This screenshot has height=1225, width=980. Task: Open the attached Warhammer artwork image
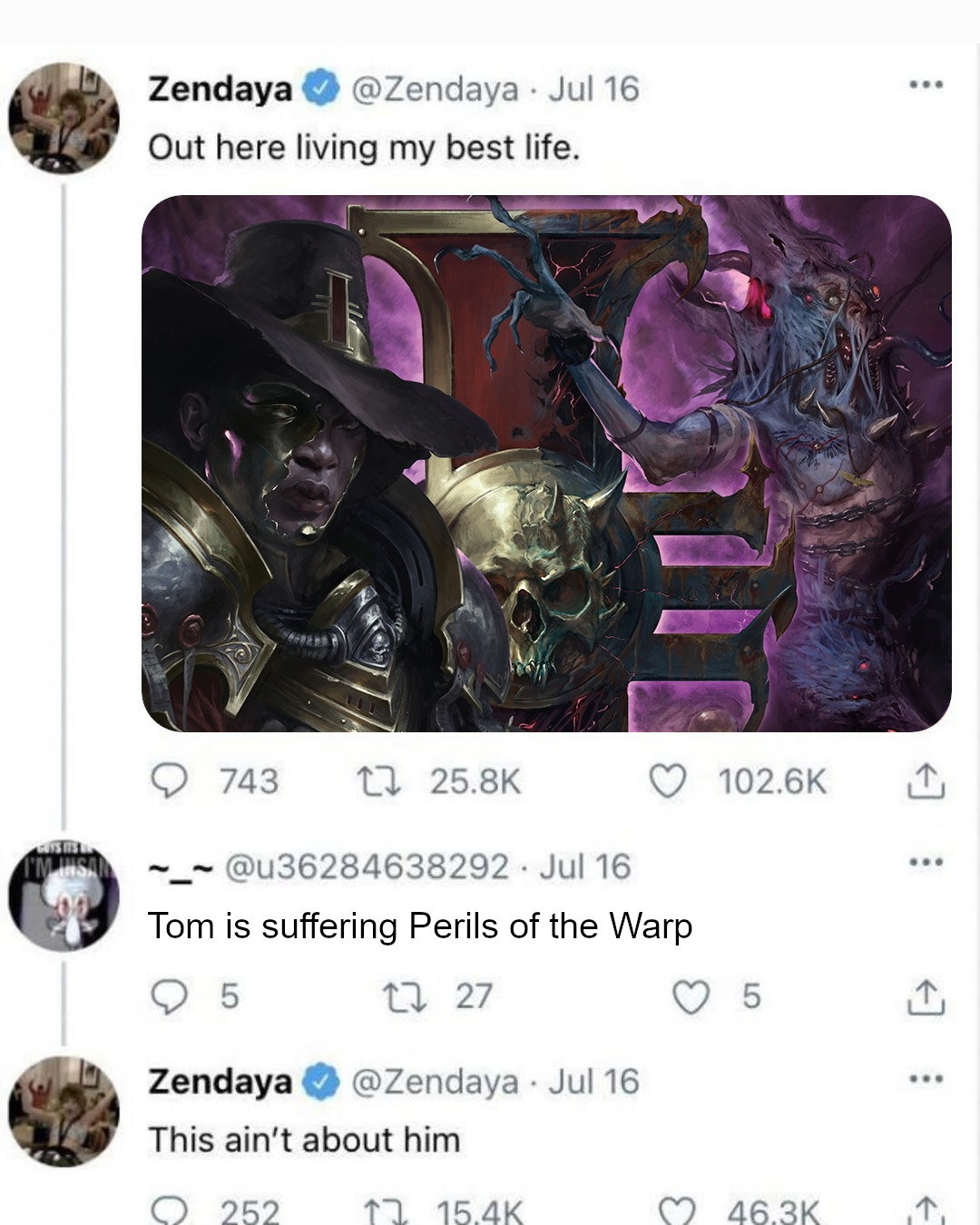(x=546, y=463)
